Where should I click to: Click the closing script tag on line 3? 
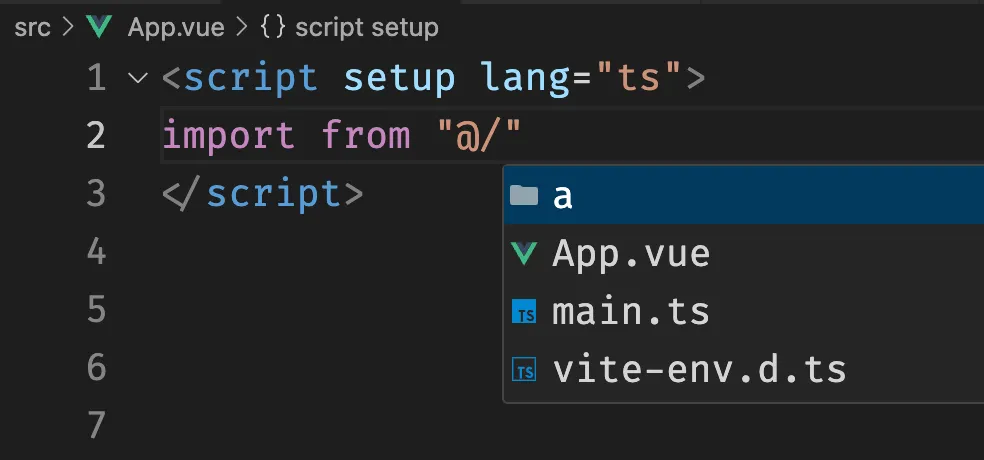[x=262, y=194]
